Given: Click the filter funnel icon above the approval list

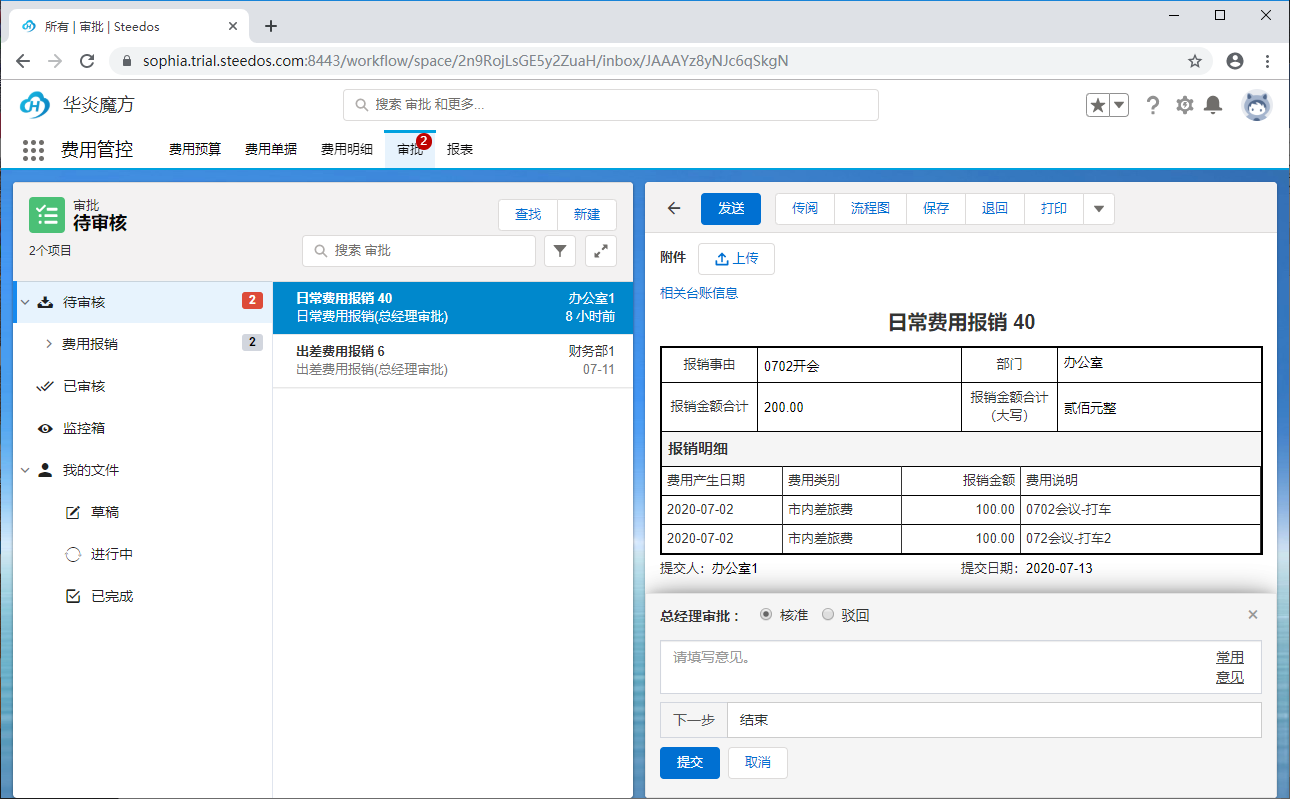Looking at the screenshot, I should [x=560, y=251].
